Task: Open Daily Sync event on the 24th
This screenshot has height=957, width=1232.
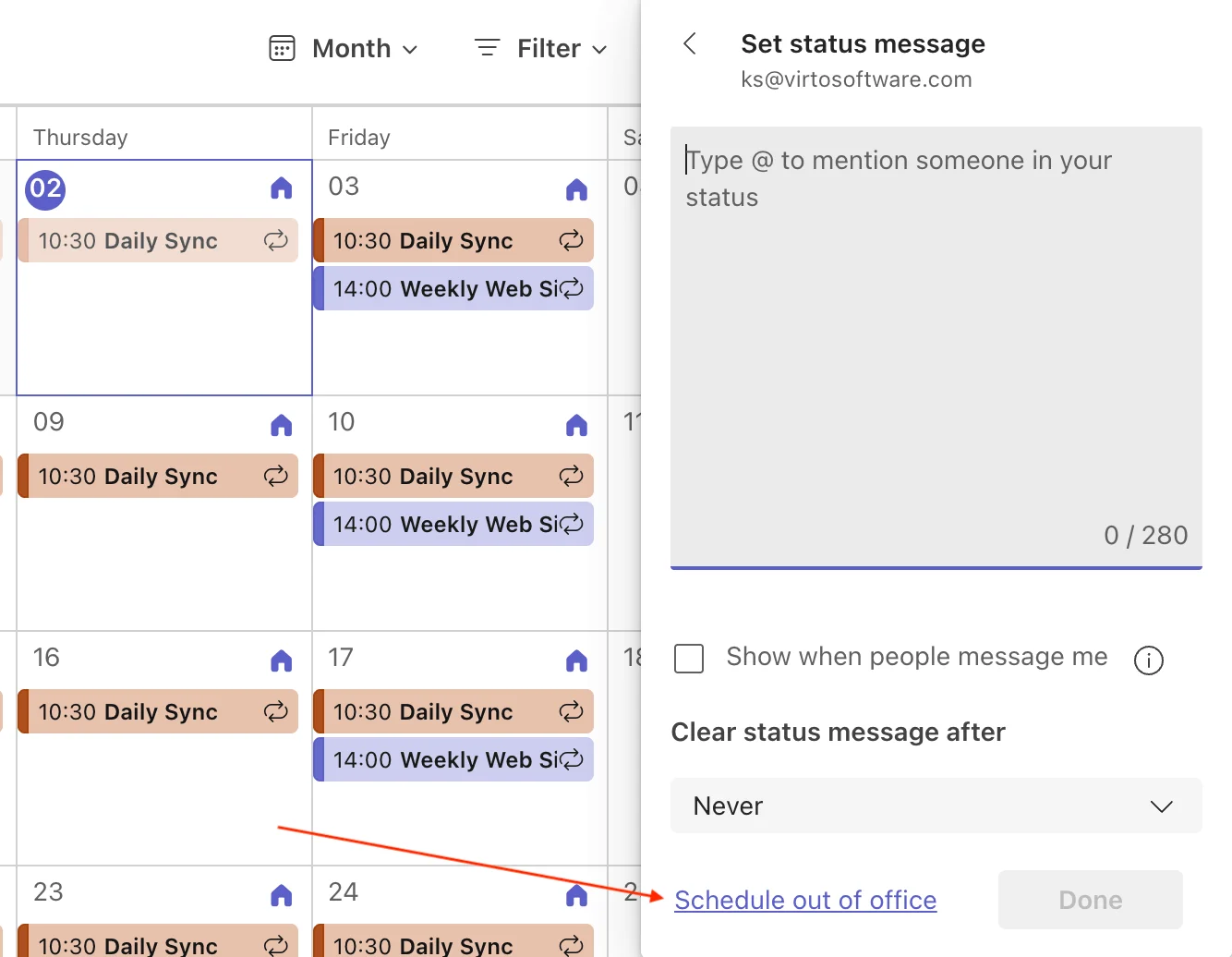Action: [x=453, y=940]
